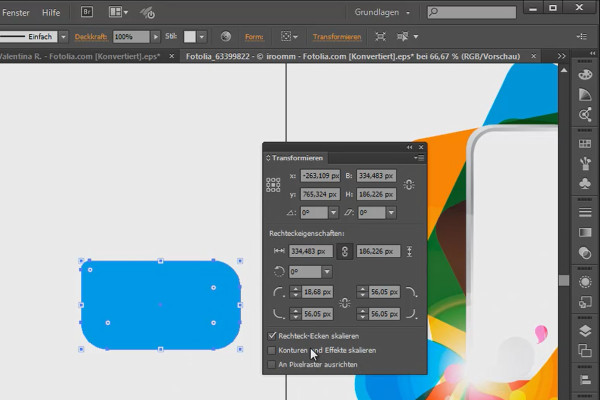Open the Align panel icon in dock
Screen dimensions: 600x400
coord(585,380)
